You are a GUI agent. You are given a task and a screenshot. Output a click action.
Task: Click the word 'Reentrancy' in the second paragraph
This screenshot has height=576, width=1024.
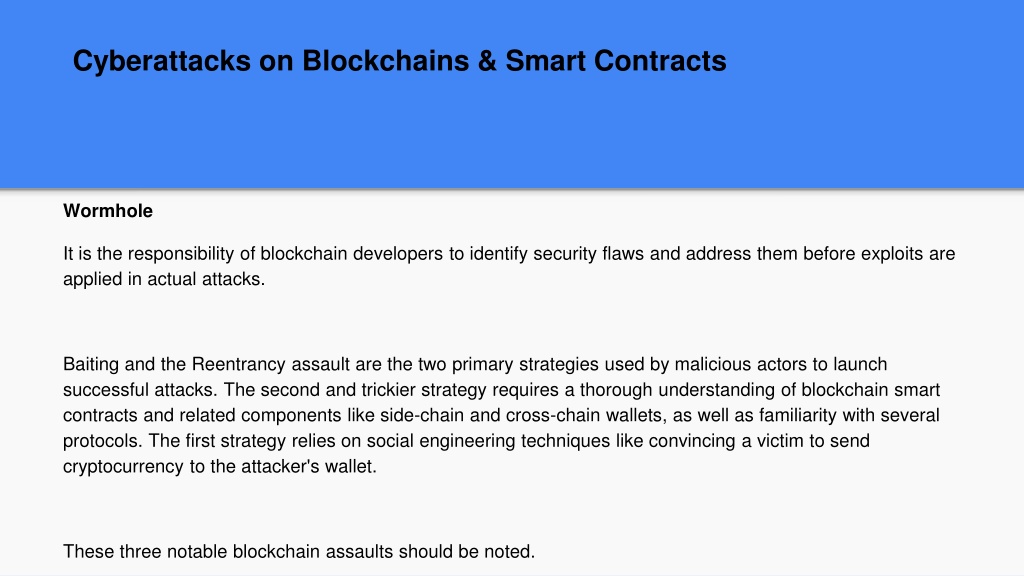tap(238, 364)
